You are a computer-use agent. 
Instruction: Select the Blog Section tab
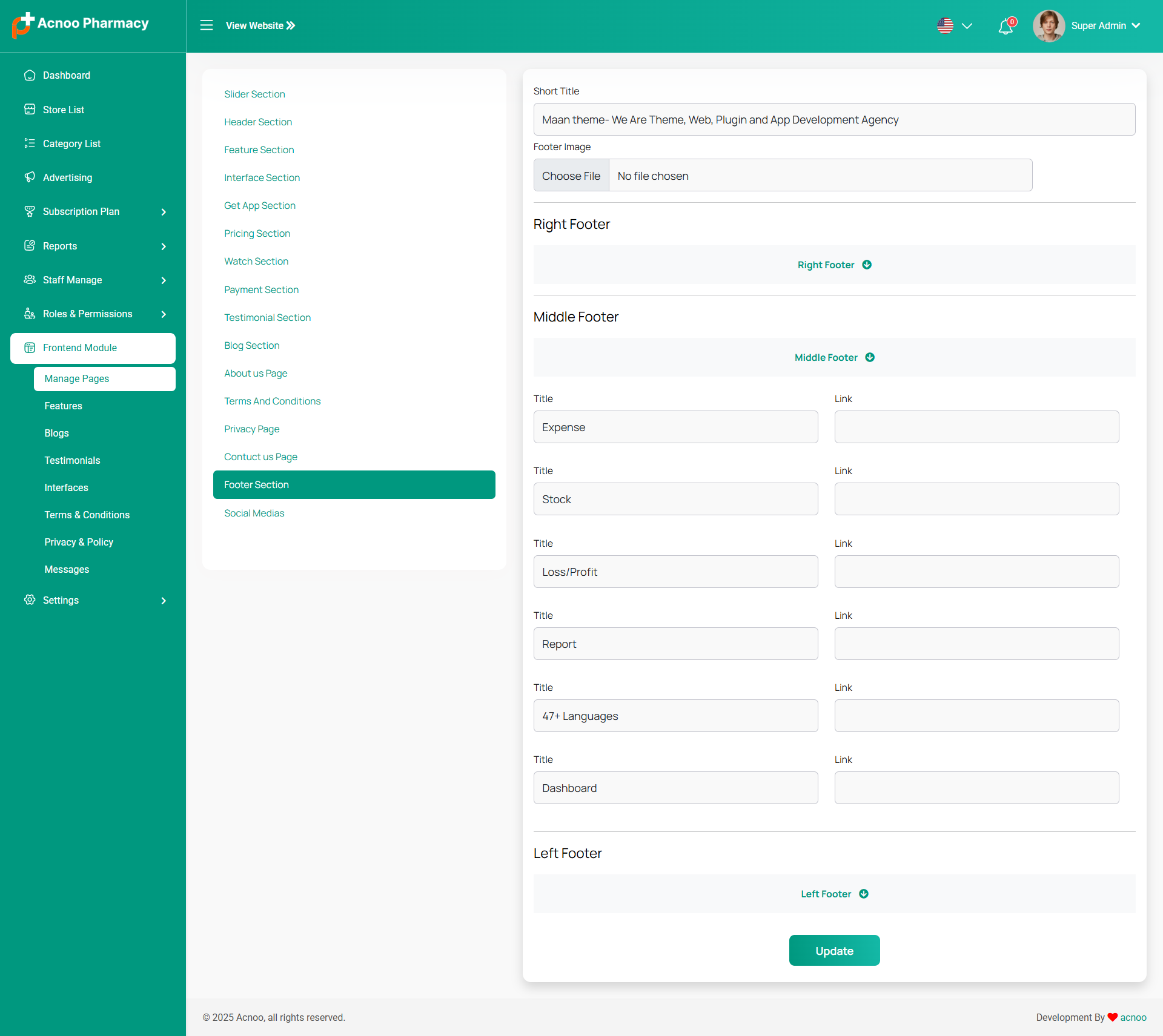pos(251,345)
